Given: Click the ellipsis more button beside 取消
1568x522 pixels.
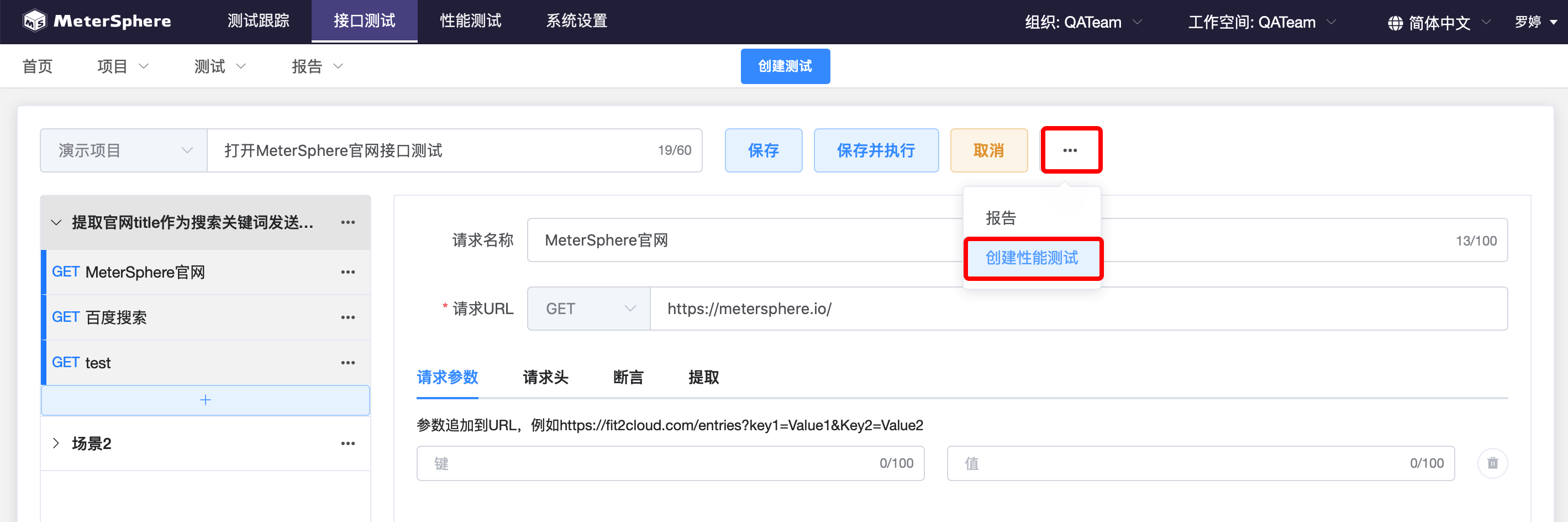Looking at the screenshot, I should point(1071,150).
